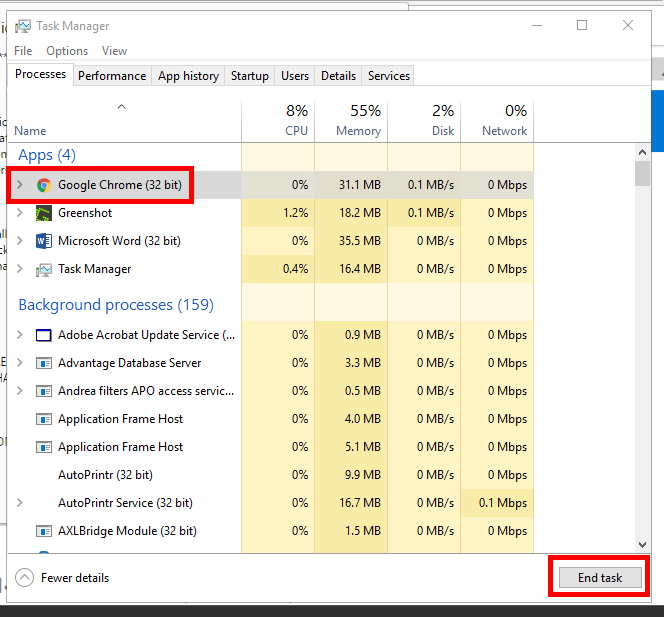This screenshot has height=617, width=664.
Task: Click Google Chrome's 31.1 MB memory value
Action: click(360, 185)
